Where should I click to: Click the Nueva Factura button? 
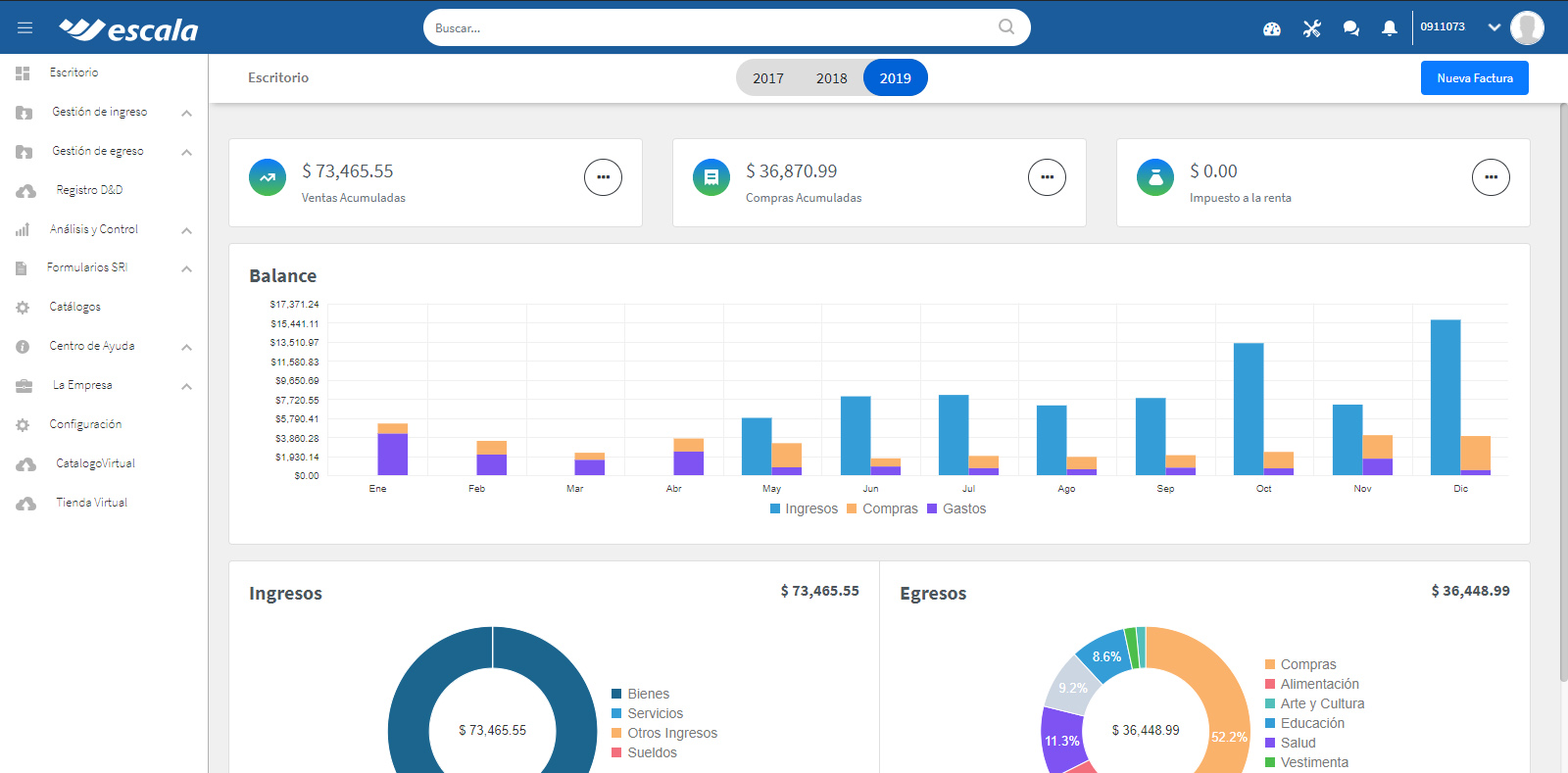coord(1475,78)
